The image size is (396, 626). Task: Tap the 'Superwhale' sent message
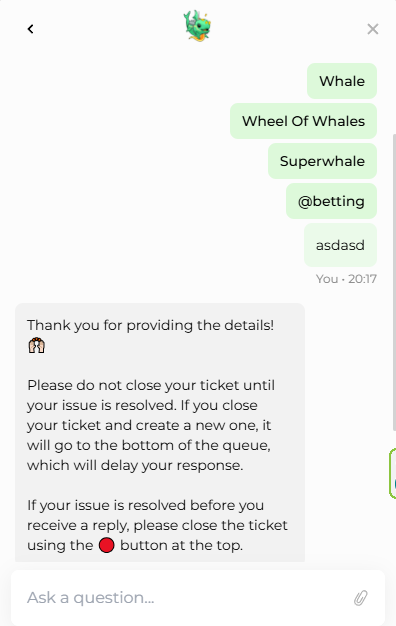(x=322, y=161)
